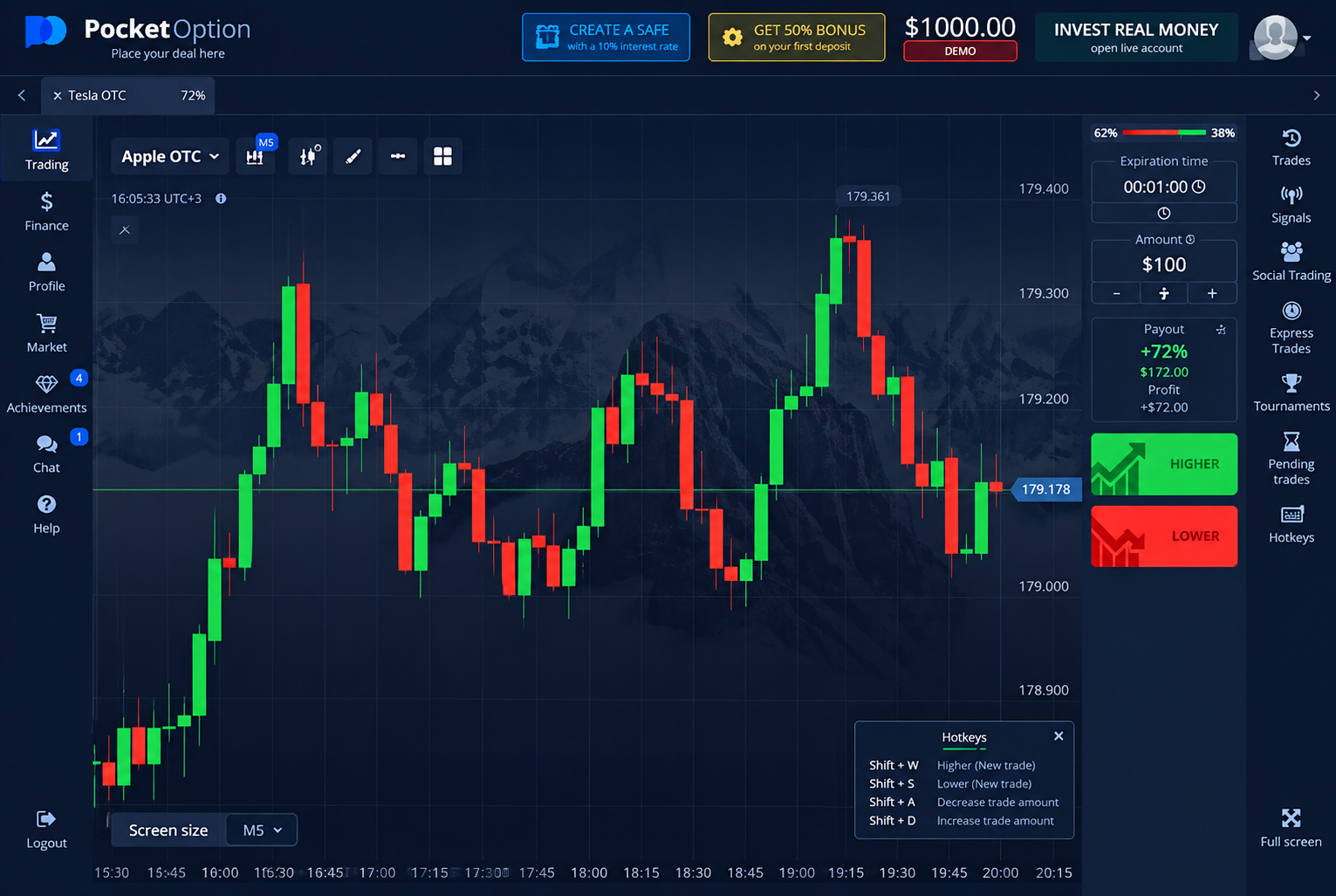Open the Signals panel
The height and width of the screenshot is (896, 1336).
coord(1291,205)
